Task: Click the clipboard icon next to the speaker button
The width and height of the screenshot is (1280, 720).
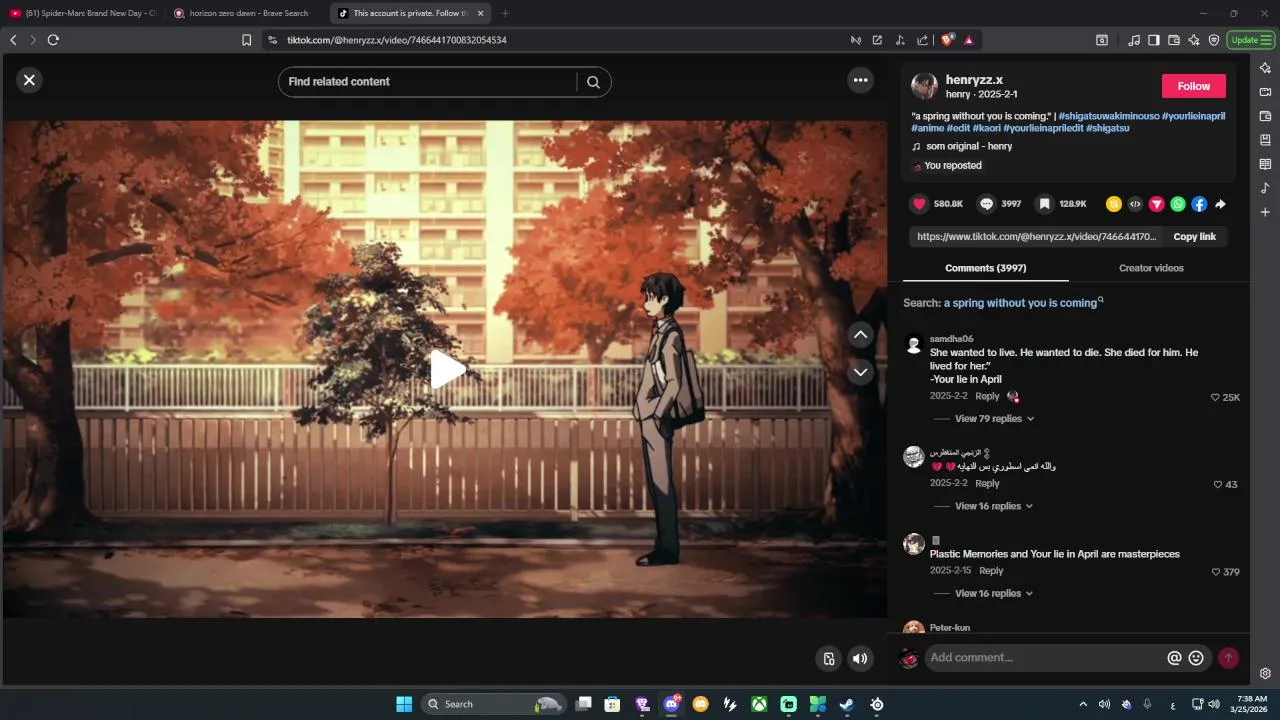Action: pyautogui.click(x=828, y=658)
